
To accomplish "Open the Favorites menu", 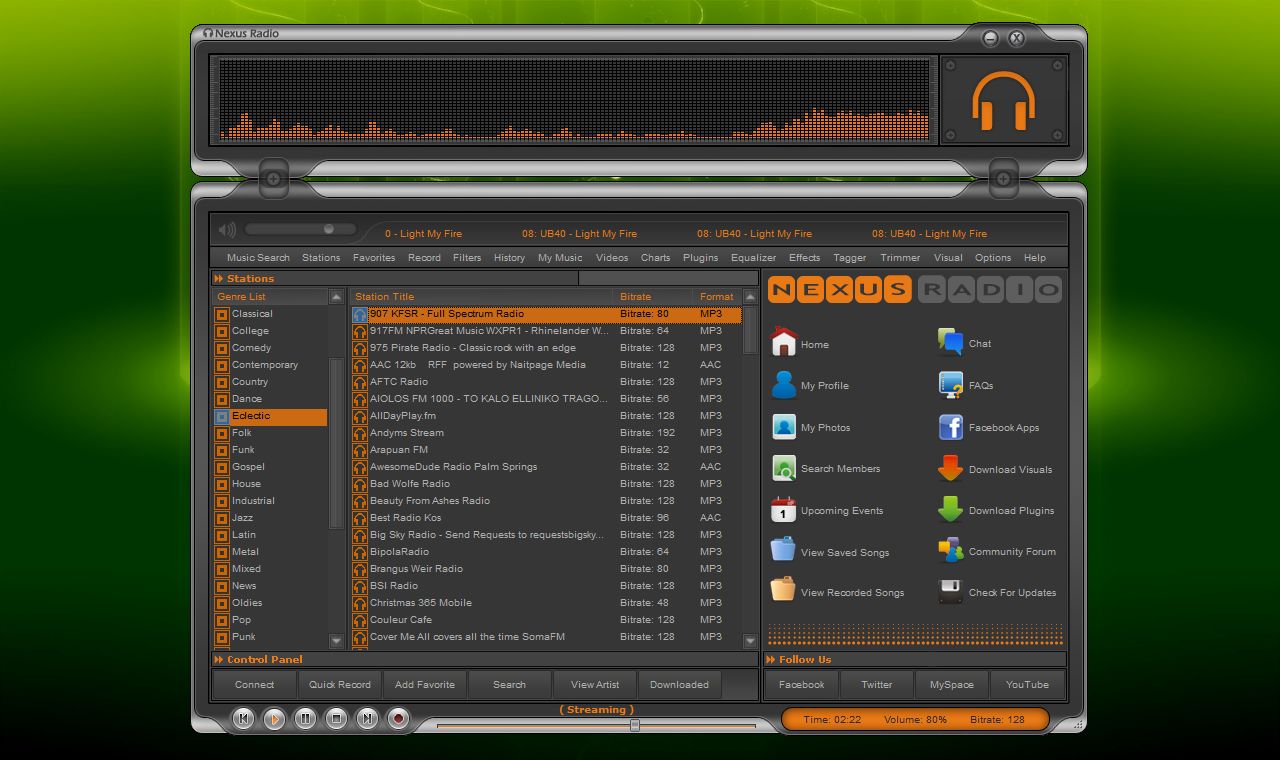I will (x=374, y=257).
